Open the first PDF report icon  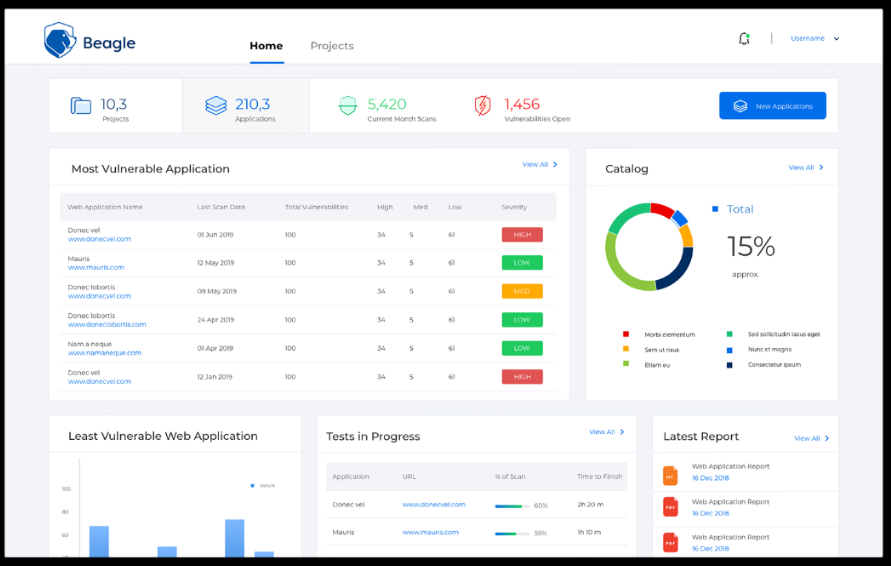[671, 507]
